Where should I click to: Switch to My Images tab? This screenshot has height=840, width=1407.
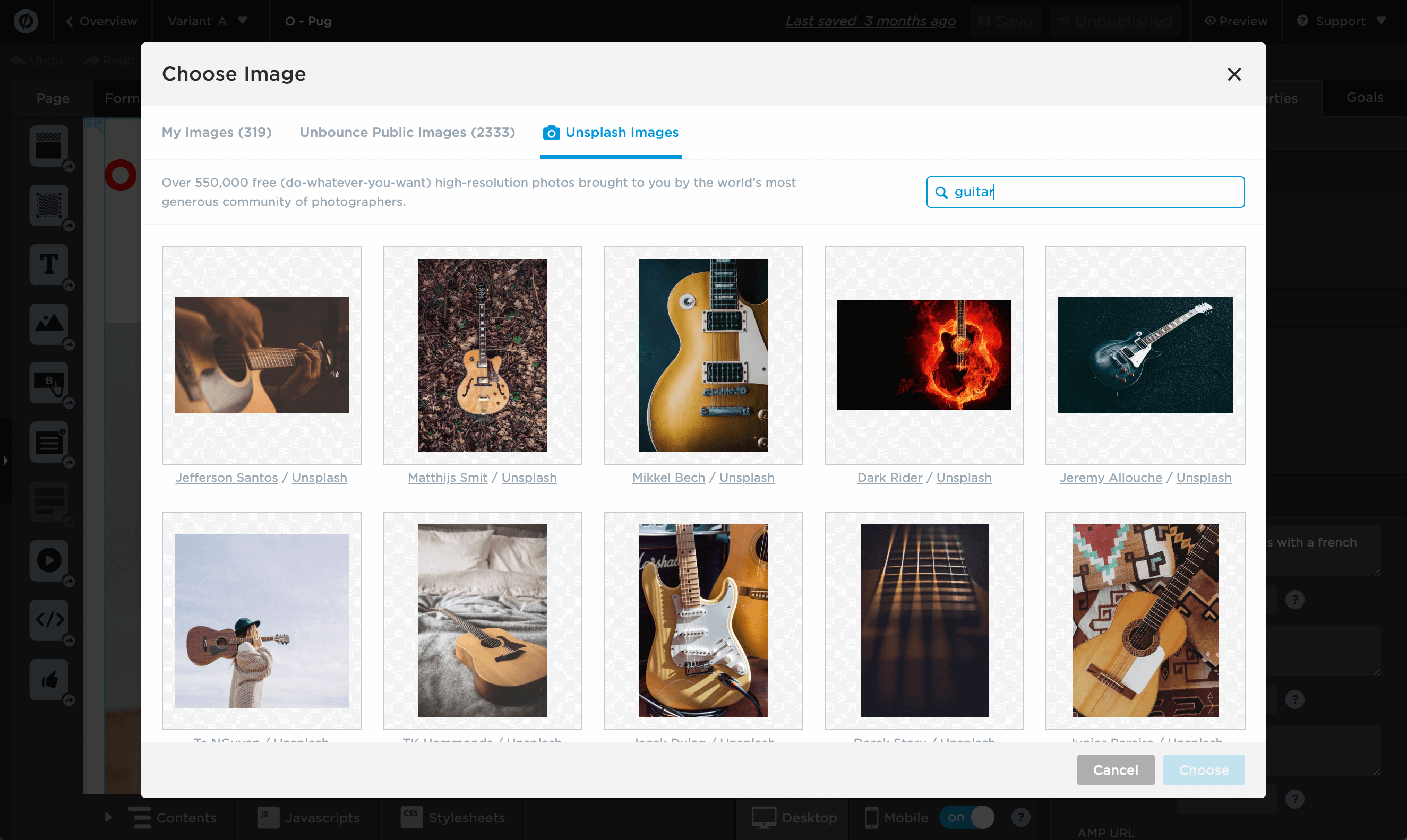point(216,132)
